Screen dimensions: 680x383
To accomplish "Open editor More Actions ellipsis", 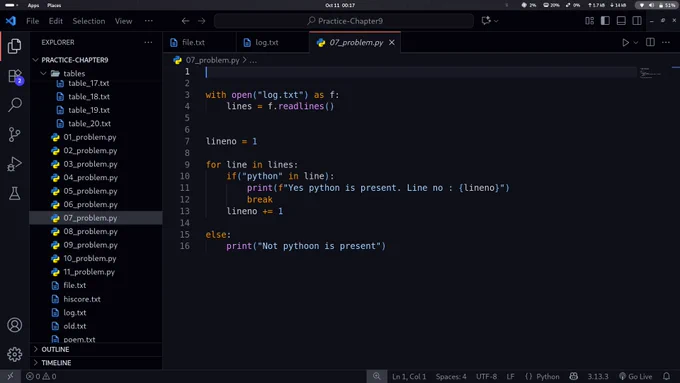I will coord(666,42).
